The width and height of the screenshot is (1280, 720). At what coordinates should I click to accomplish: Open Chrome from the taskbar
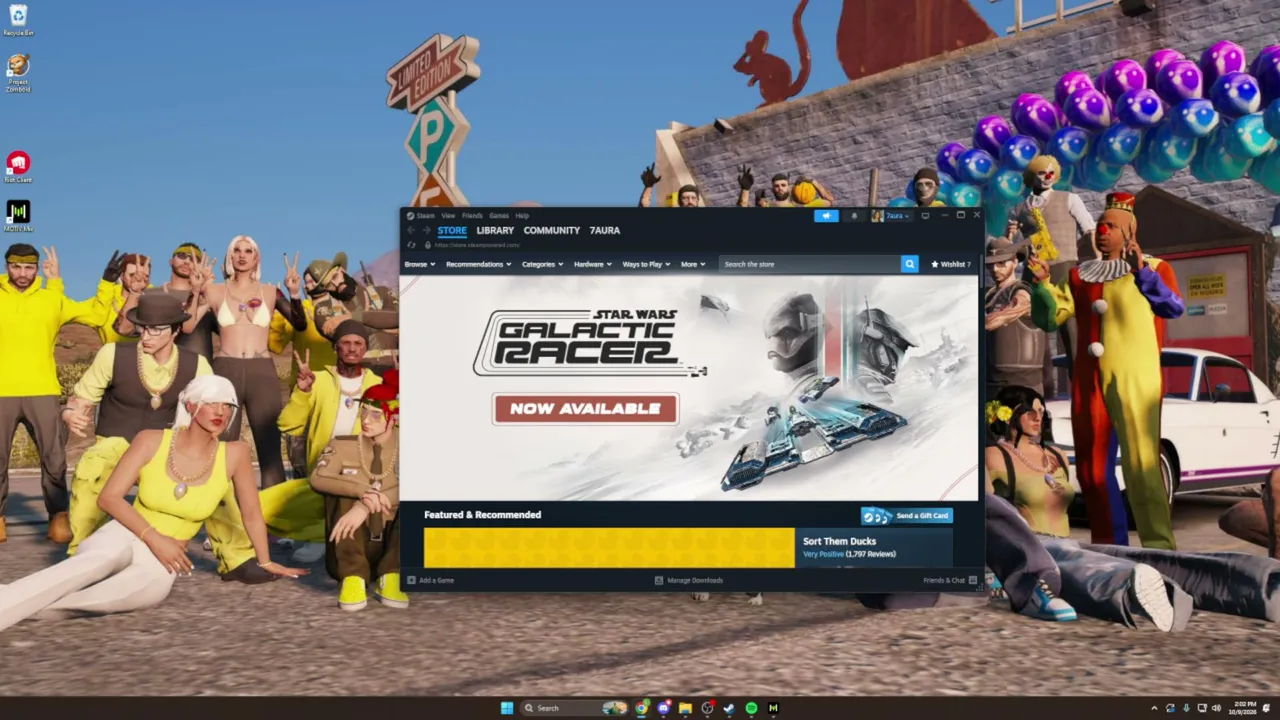641,708
